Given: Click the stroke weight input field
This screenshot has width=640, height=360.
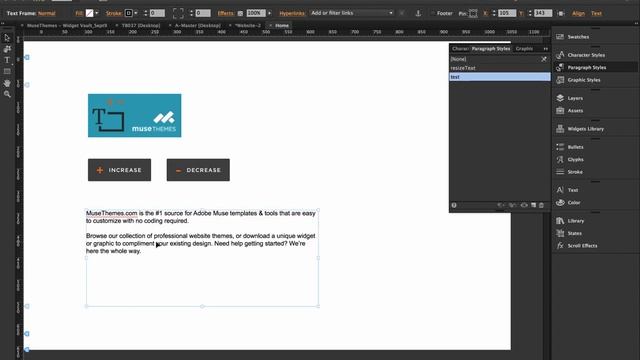Looking at the screenshot, I should coord(157,13).
